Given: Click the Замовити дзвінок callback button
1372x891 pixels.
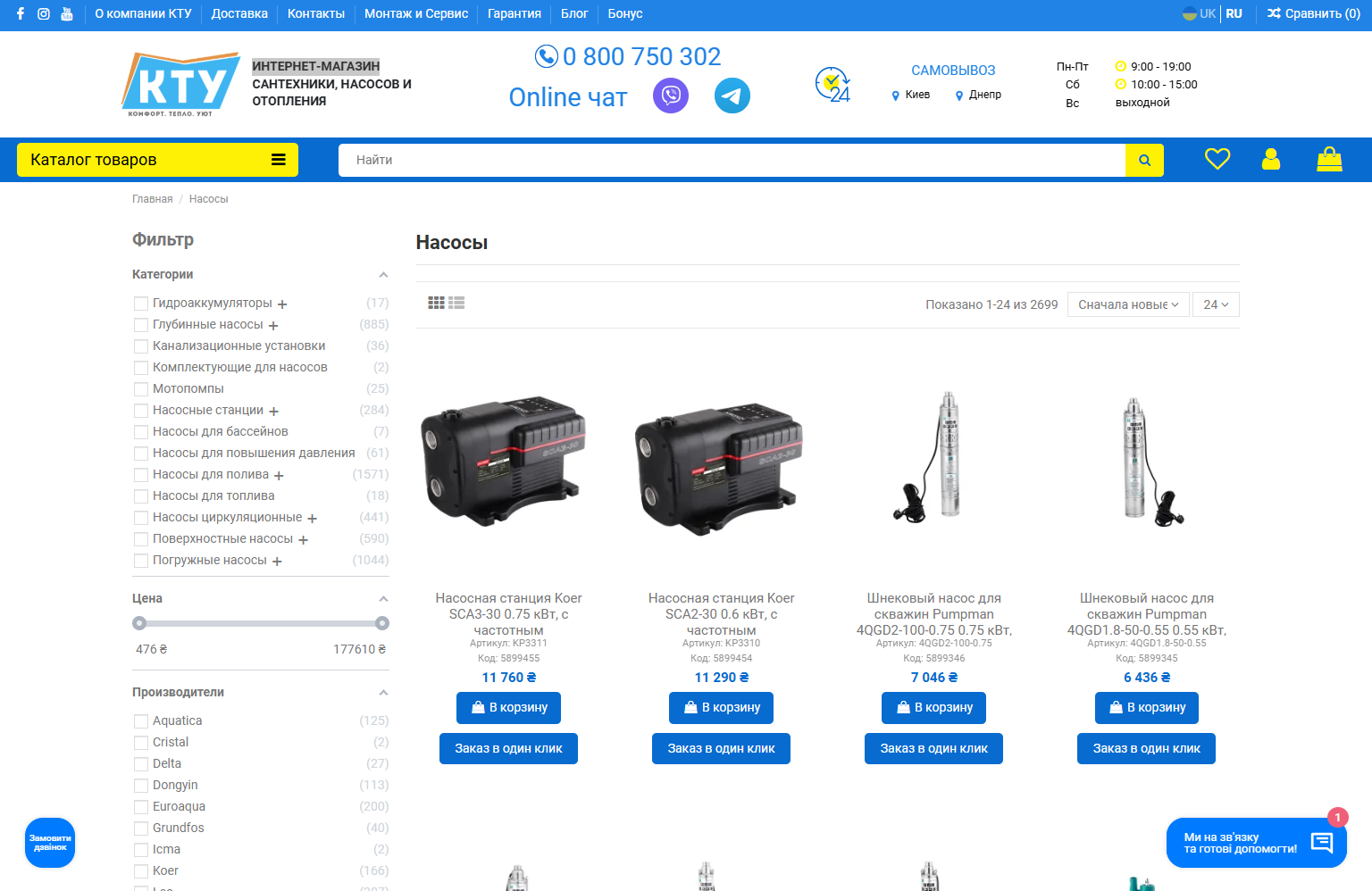Looking at the screenshot, I should [50, 843].
